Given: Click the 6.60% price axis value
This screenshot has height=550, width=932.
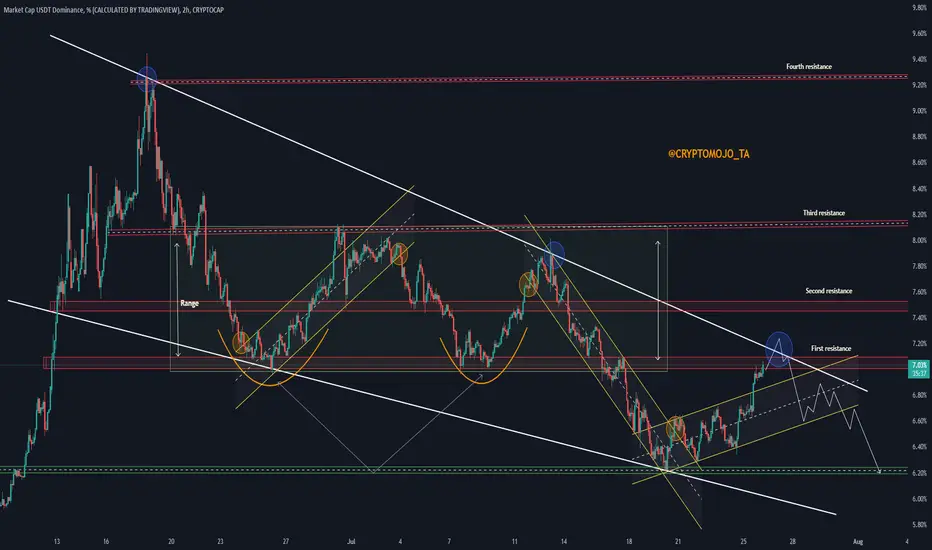Looking at the screenshot, I should (919, 421).
